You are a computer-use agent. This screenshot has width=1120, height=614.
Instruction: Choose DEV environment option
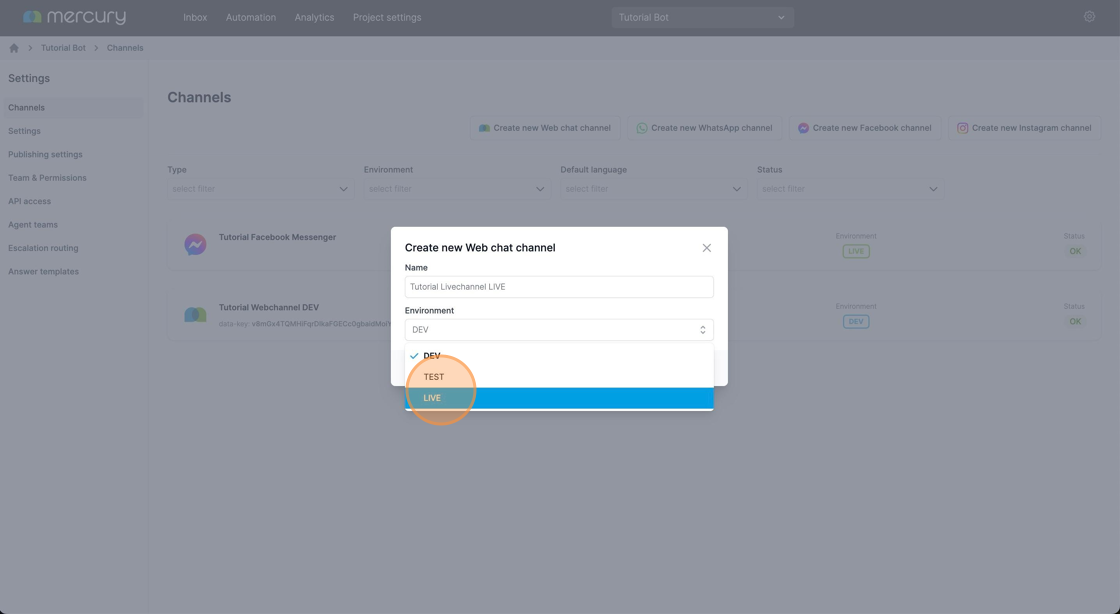click(x=559, y=356)
